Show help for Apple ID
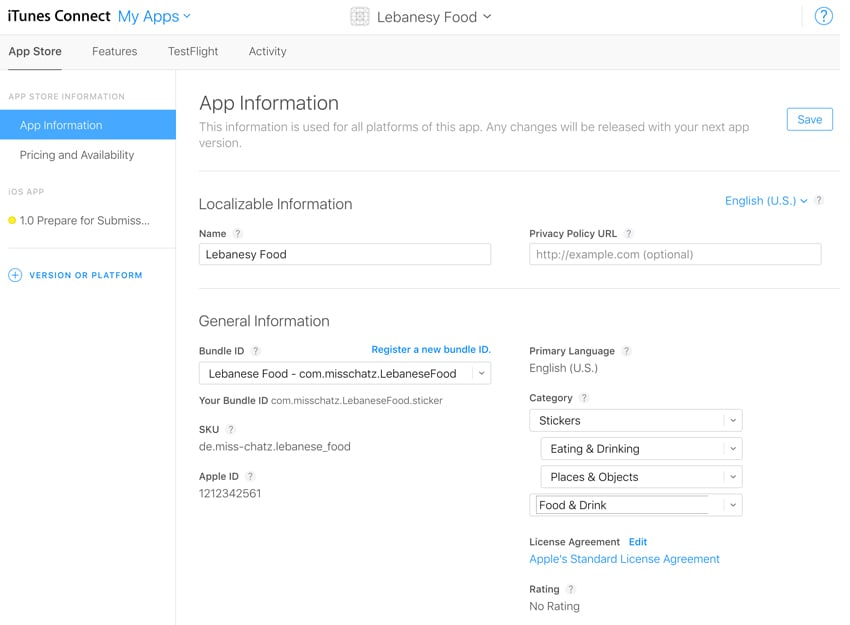Image resolution: width=850 pixels, height=625 pixels. pos(250,476)
